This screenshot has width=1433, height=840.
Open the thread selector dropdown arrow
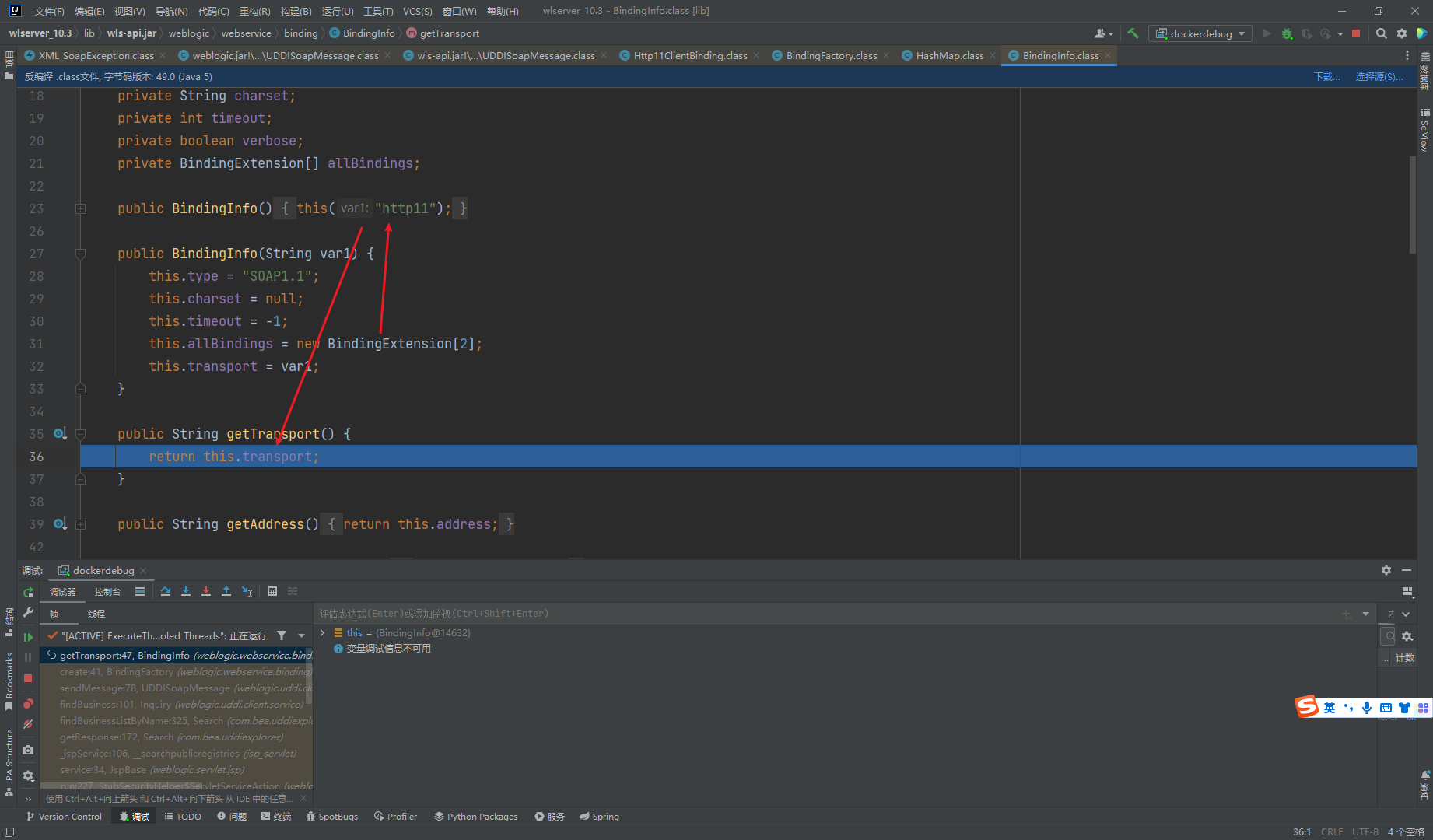click(x=301, y=635)
